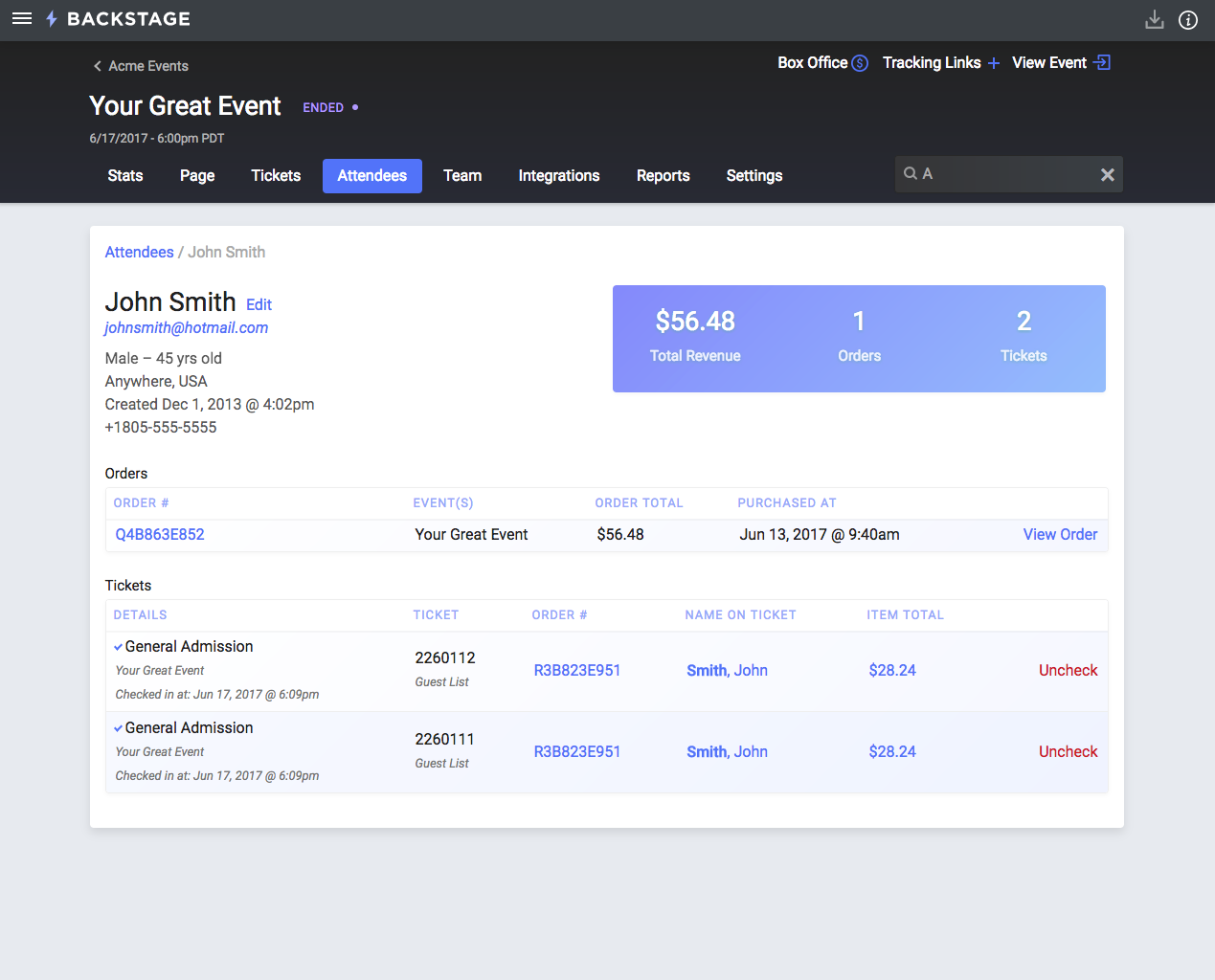Click the ORDER TOTAL column header
The width and height of the screenshot is (1215, 980).
[639, 503]
